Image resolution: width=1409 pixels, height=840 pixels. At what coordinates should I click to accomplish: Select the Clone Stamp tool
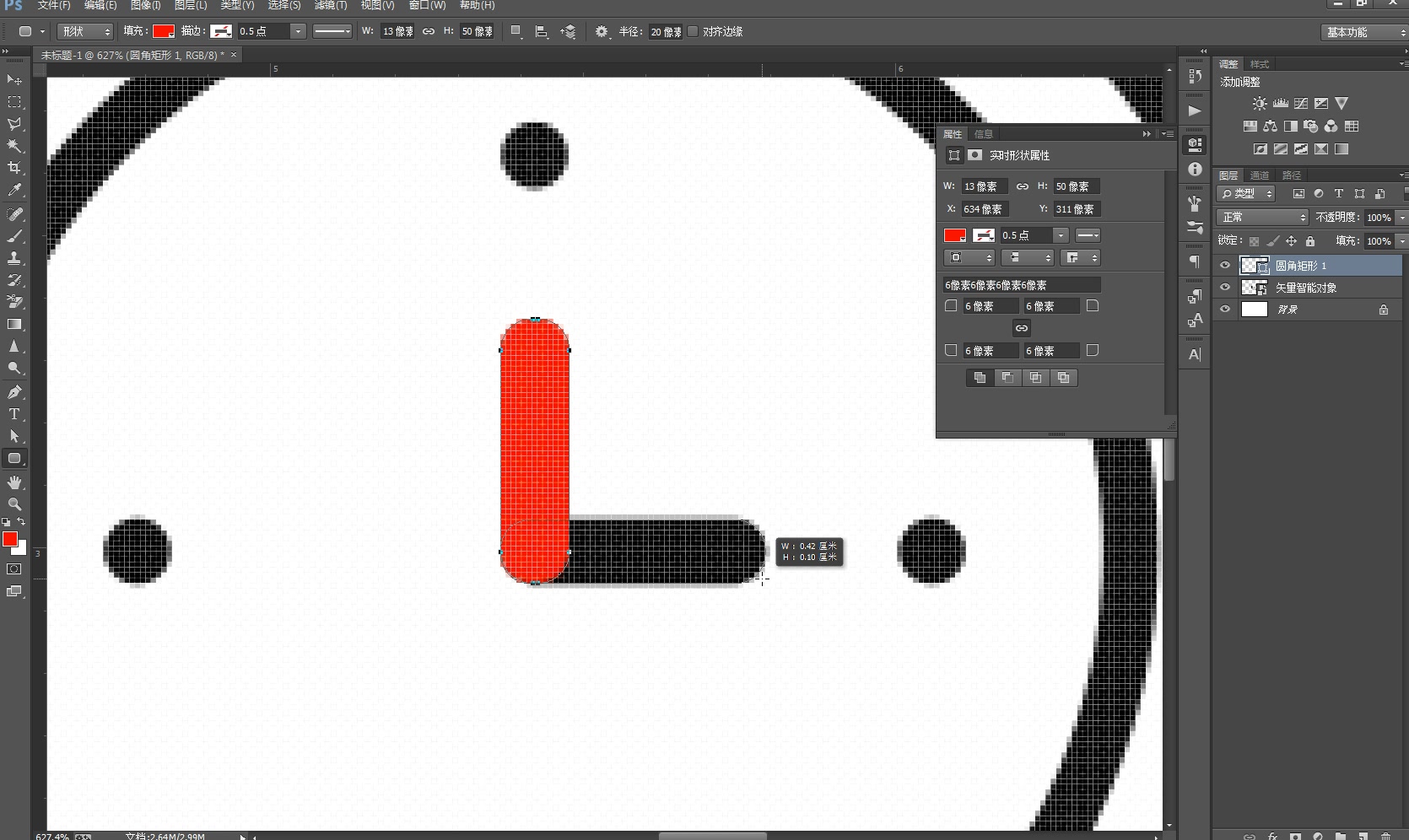(14, 258)
